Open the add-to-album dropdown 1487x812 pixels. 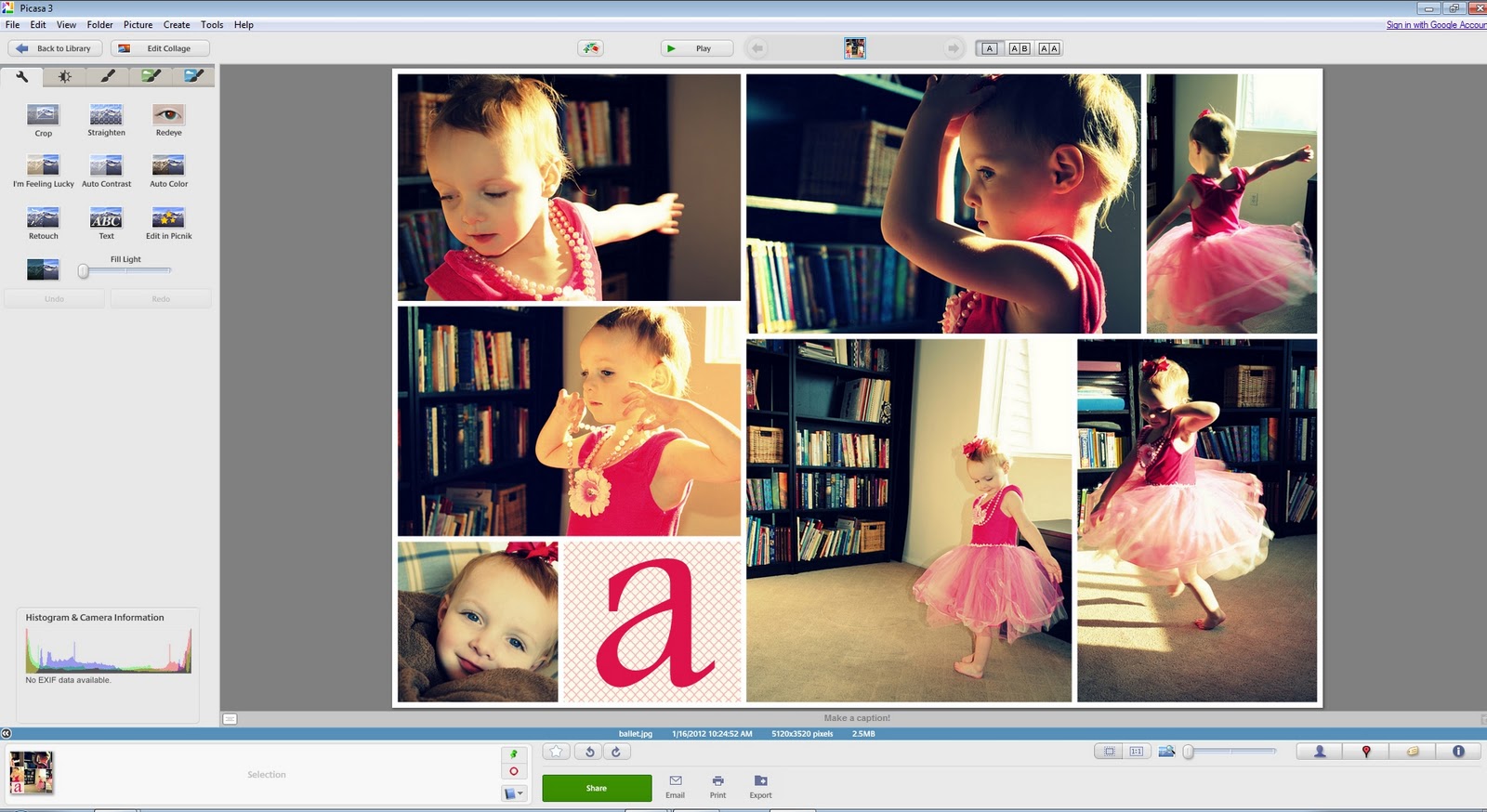click(513, 793)
